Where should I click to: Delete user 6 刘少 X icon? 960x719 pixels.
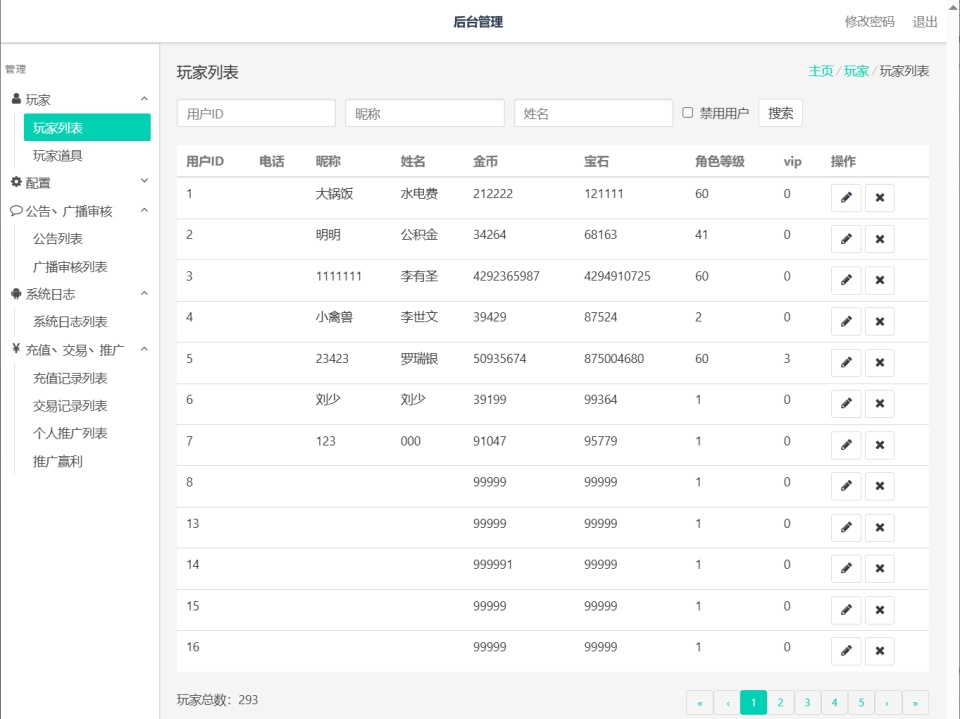point(880,404)
